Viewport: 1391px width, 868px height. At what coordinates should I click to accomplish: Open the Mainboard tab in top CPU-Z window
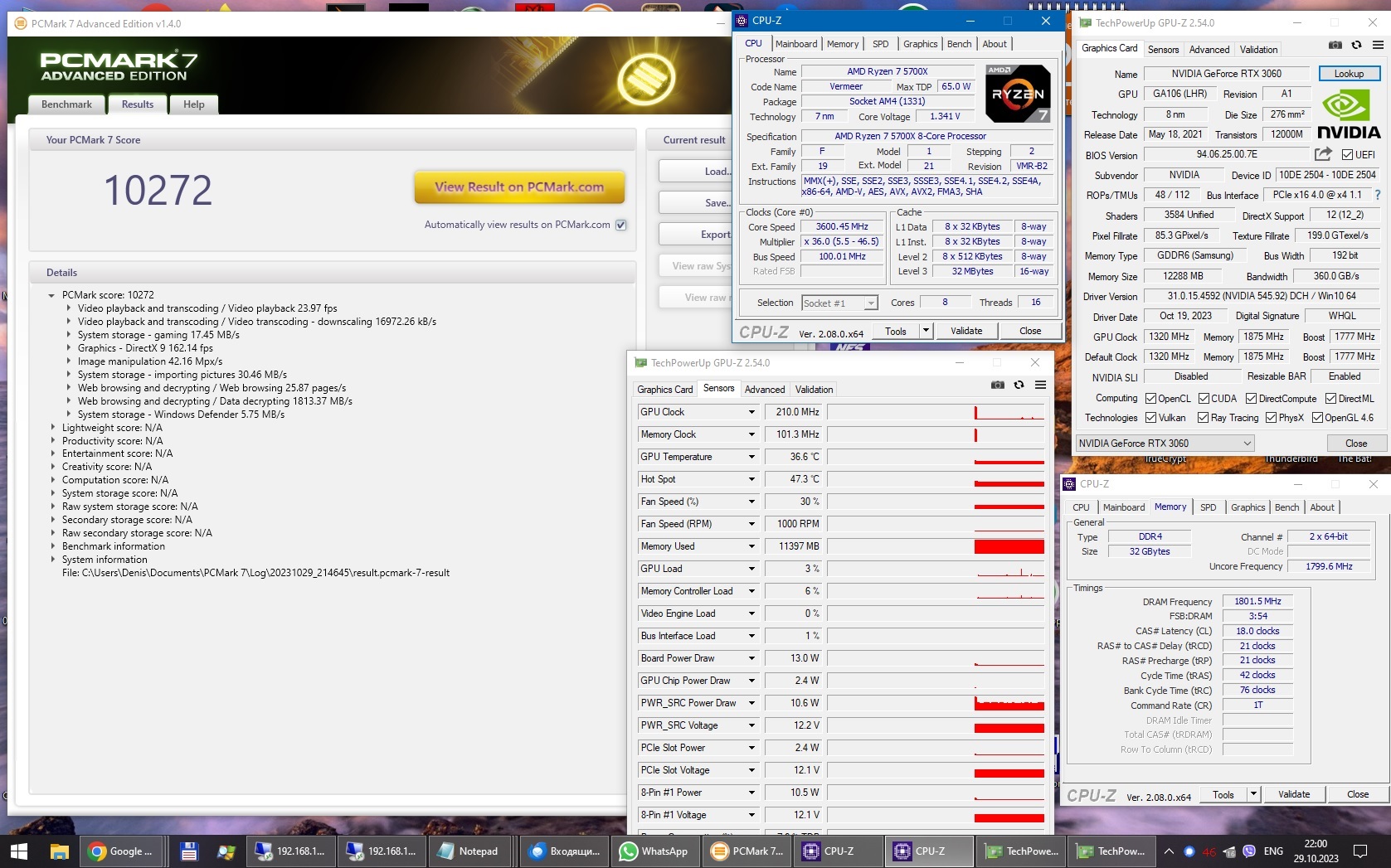coord(796,44)
